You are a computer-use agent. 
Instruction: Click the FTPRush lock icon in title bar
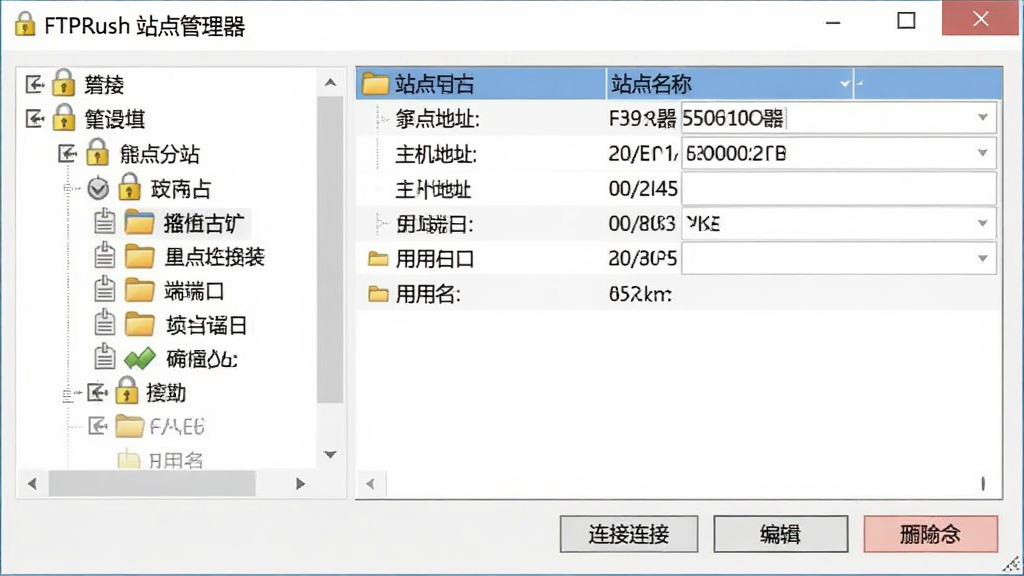[25, 24]
